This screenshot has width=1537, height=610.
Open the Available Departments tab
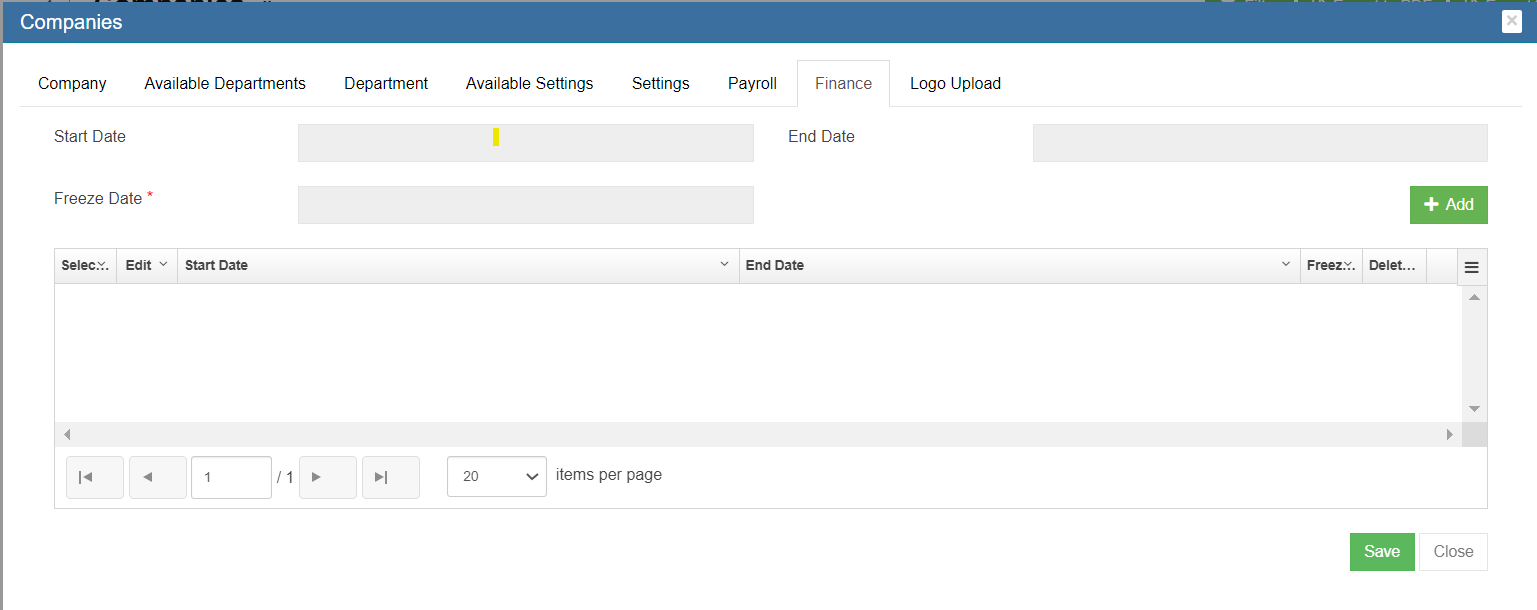click(x=225, y=84)
